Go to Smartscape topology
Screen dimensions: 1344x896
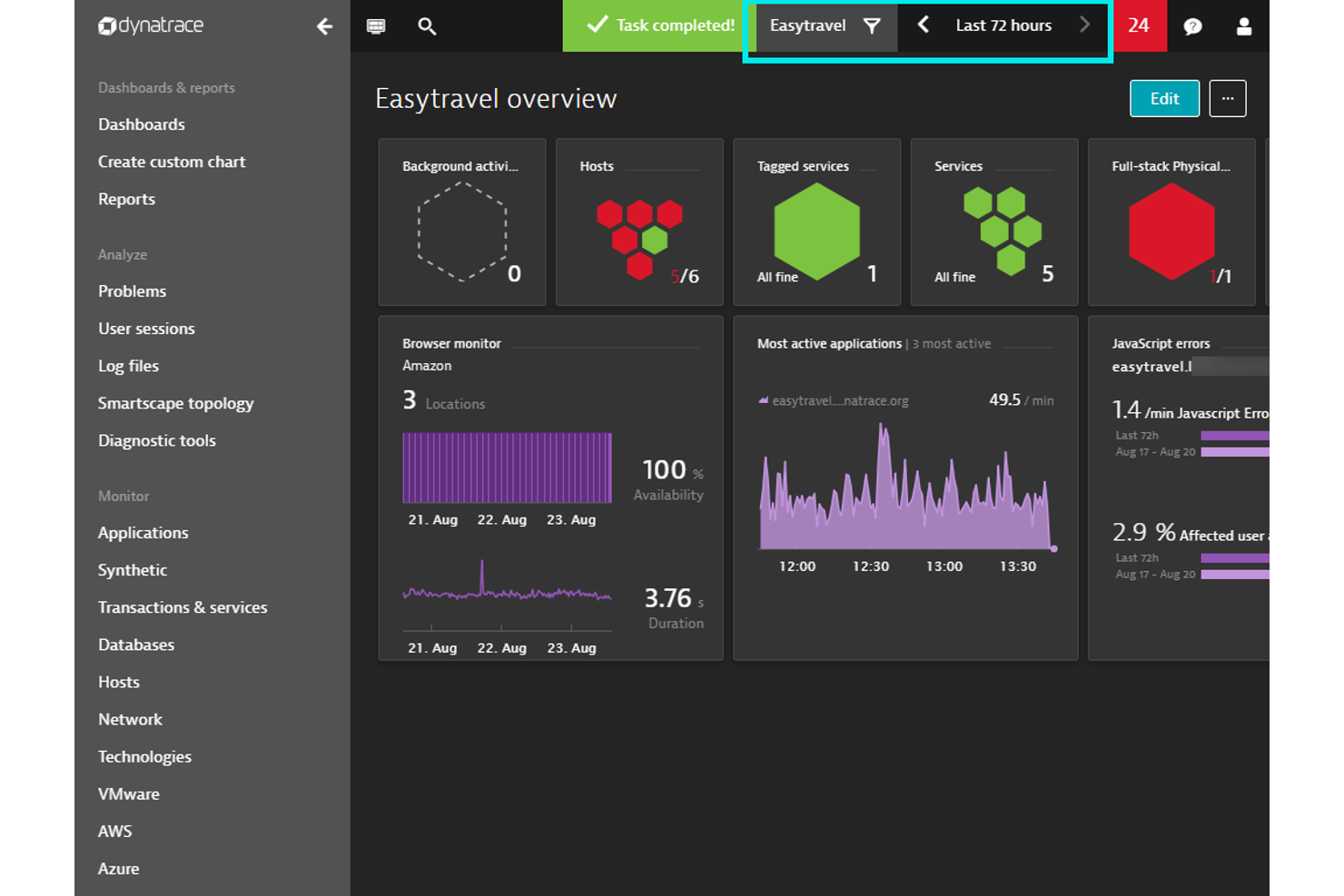(175, 403)
